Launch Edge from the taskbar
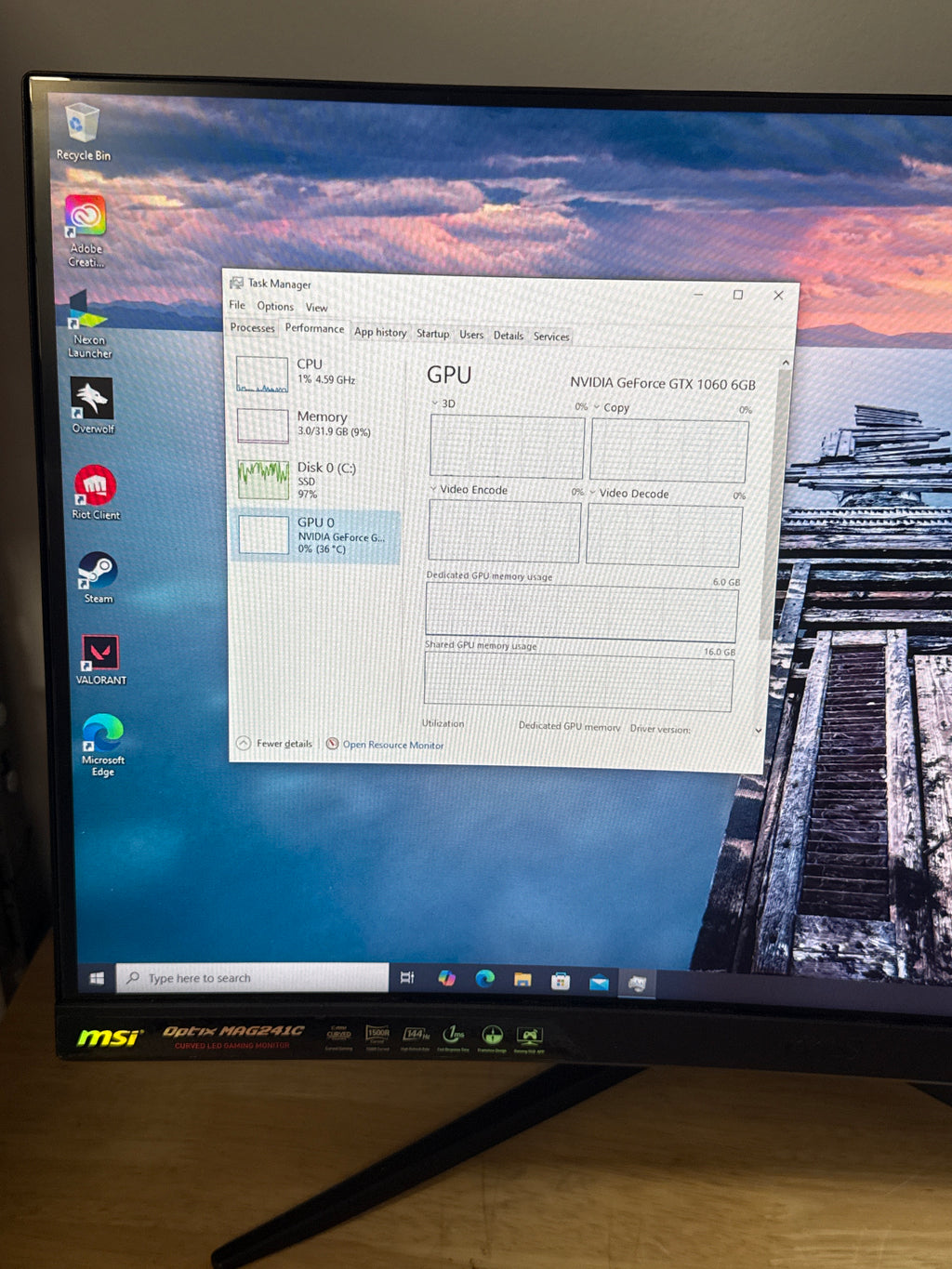 [484, 979]
